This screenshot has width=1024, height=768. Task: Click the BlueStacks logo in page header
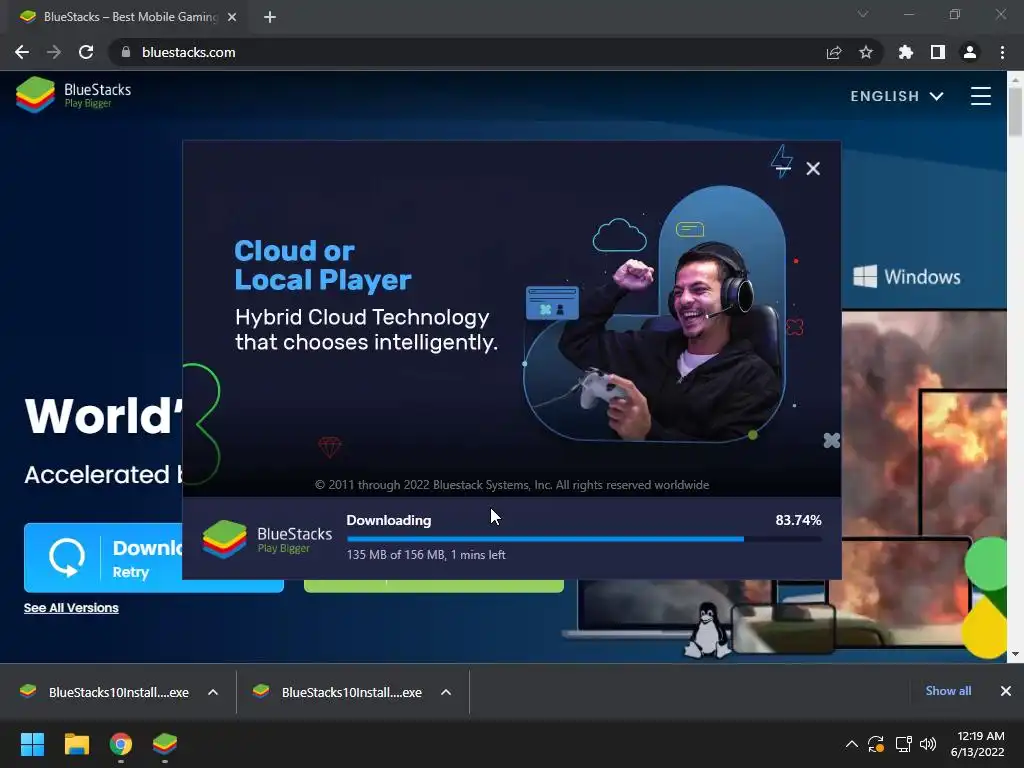point(73,95)
